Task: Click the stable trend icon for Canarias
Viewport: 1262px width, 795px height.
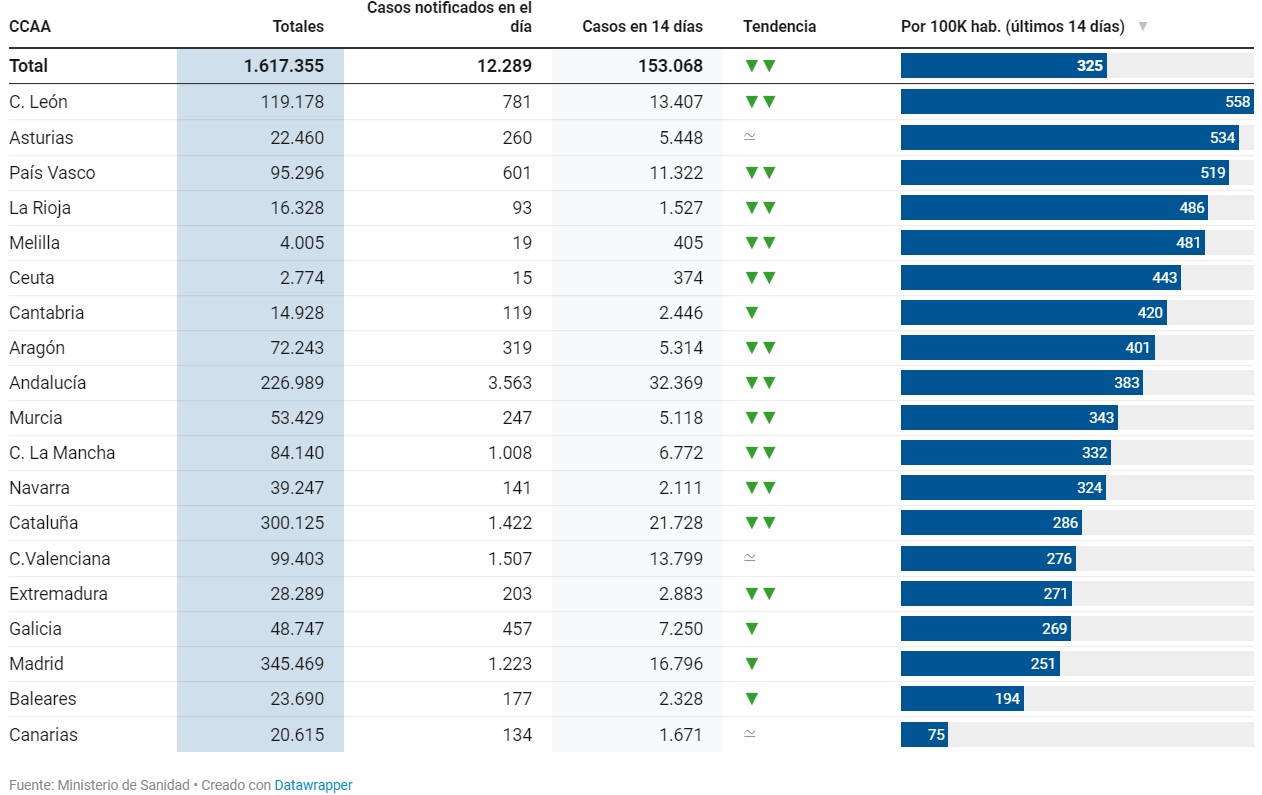Action: click(x=750, y=734)
